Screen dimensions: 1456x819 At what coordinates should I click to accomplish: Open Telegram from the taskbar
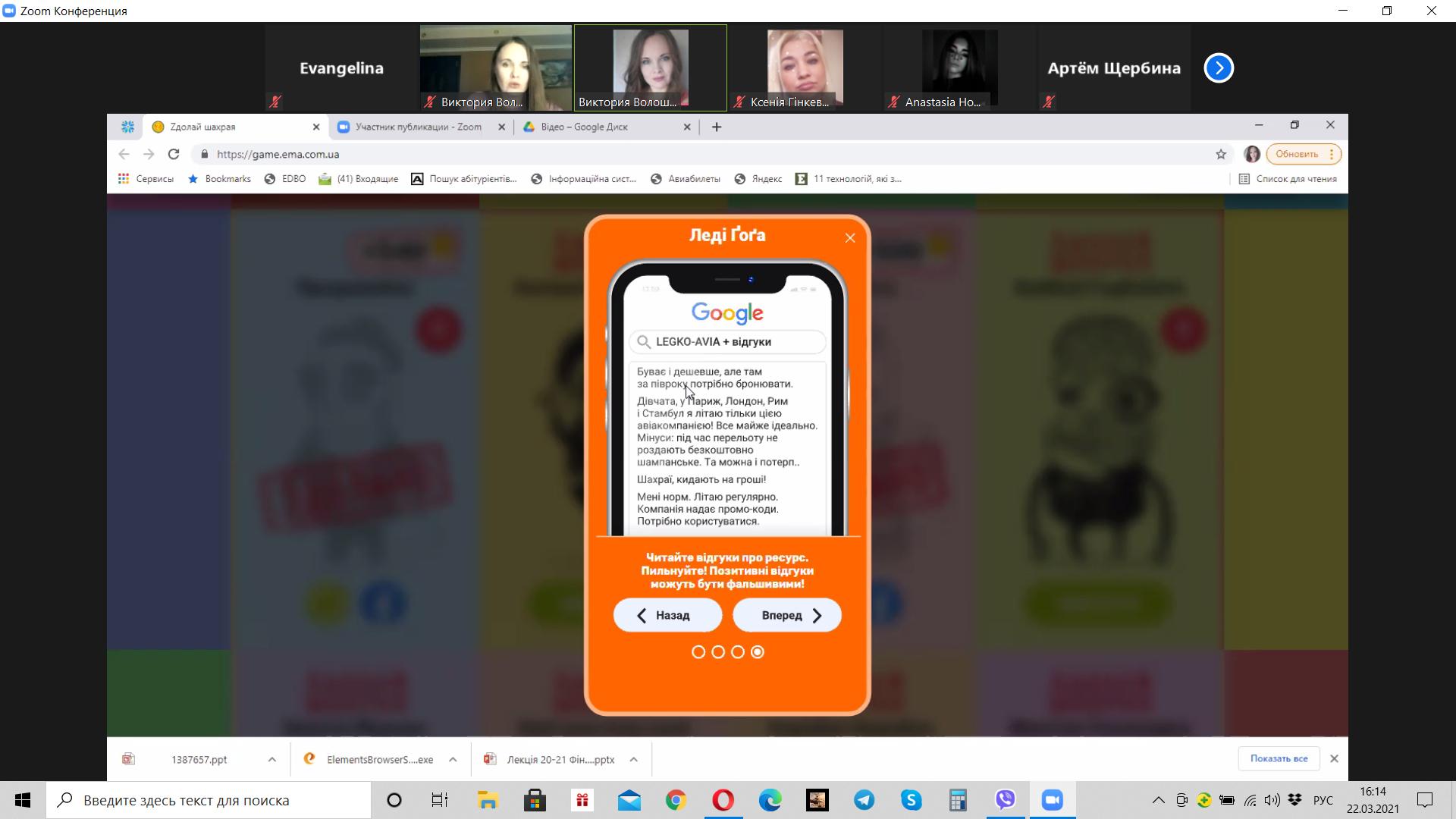864,800
